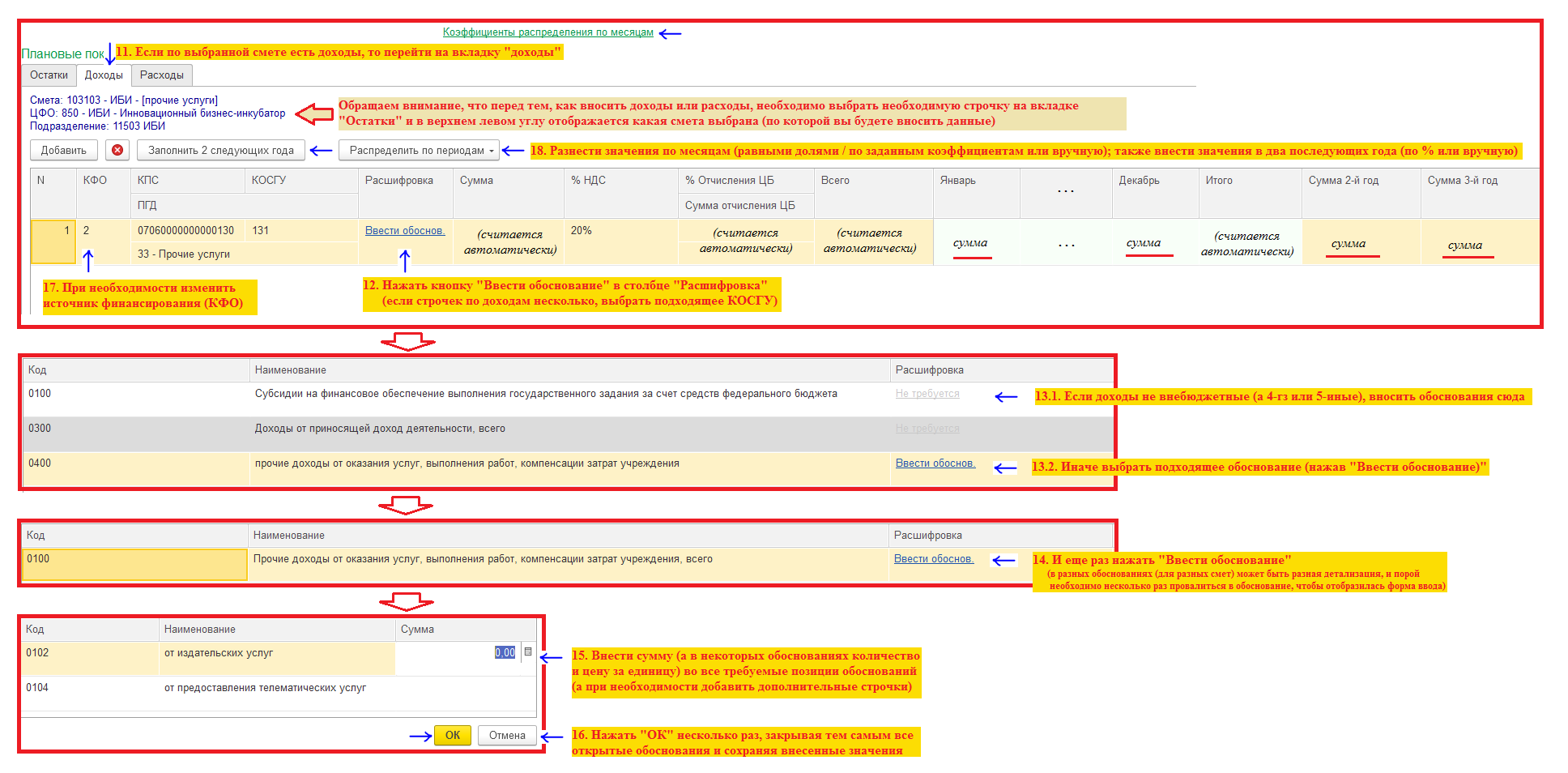
Task: Click 'Заполнить 2 следующих года' button
Action: (220, 150)
